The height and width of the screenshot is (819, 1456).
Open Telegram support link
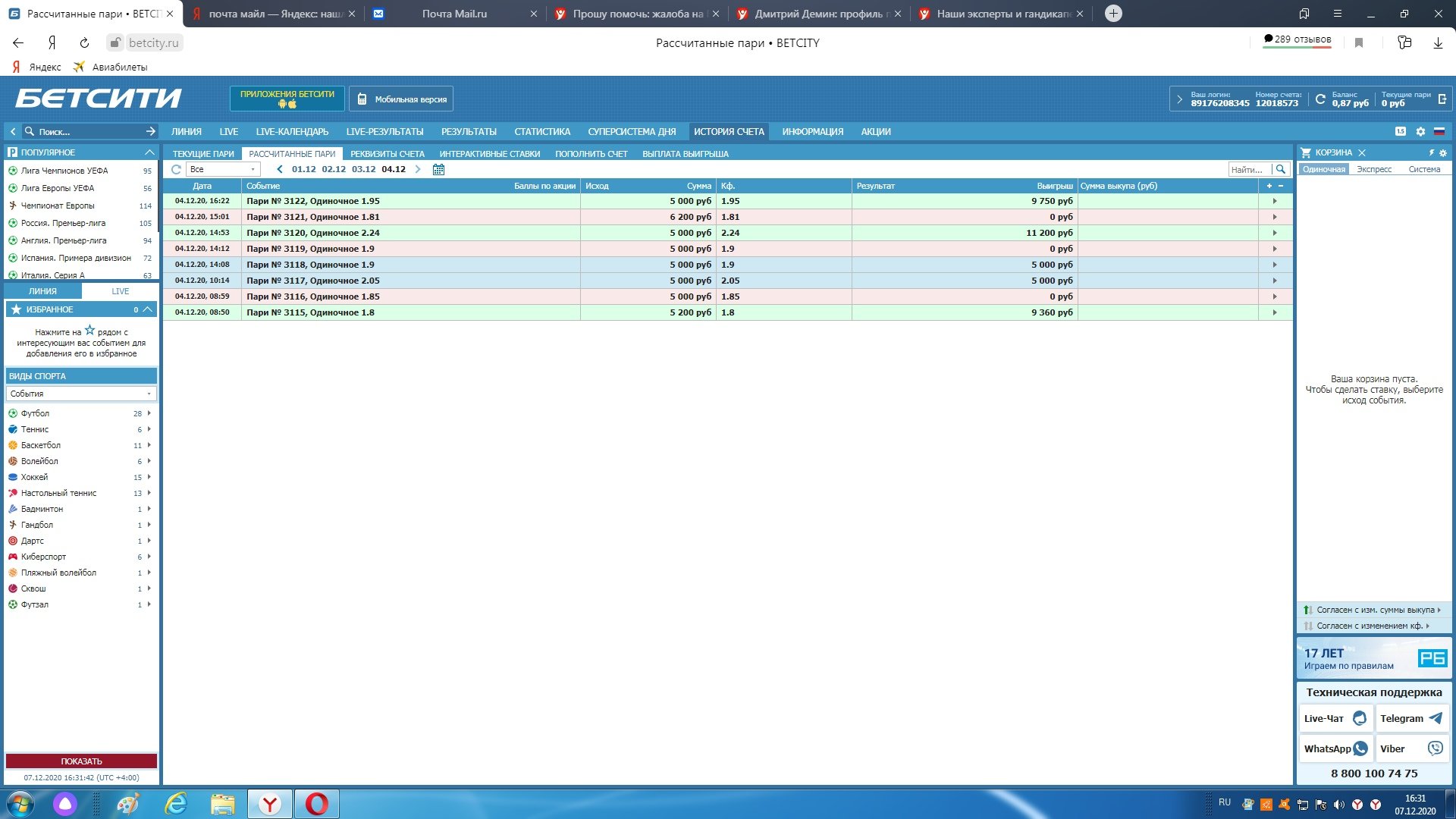[1411, 718]
